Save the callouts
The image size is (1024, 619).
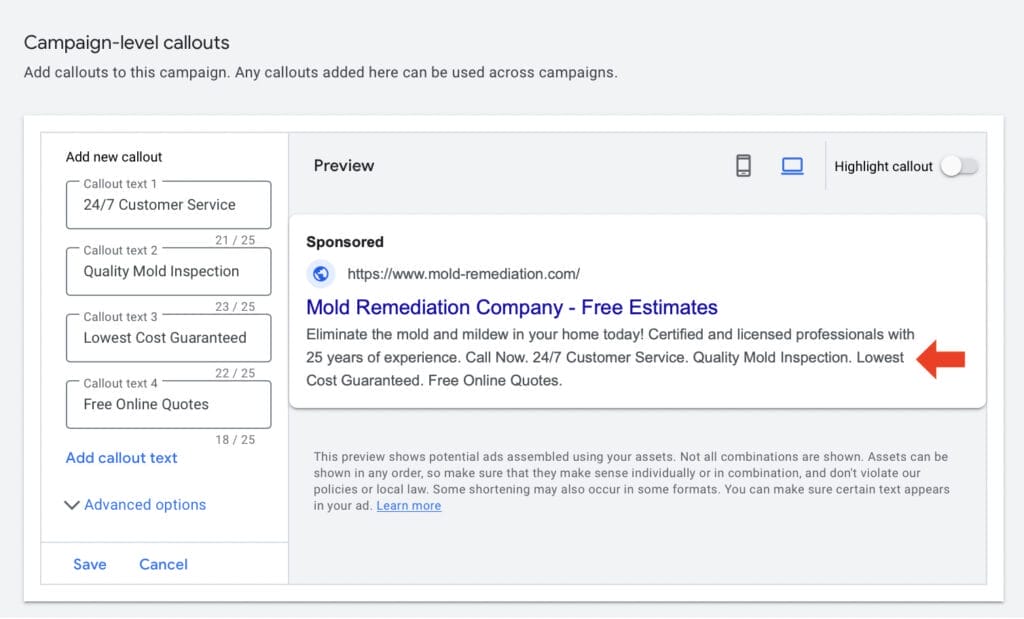pos(89,564)
